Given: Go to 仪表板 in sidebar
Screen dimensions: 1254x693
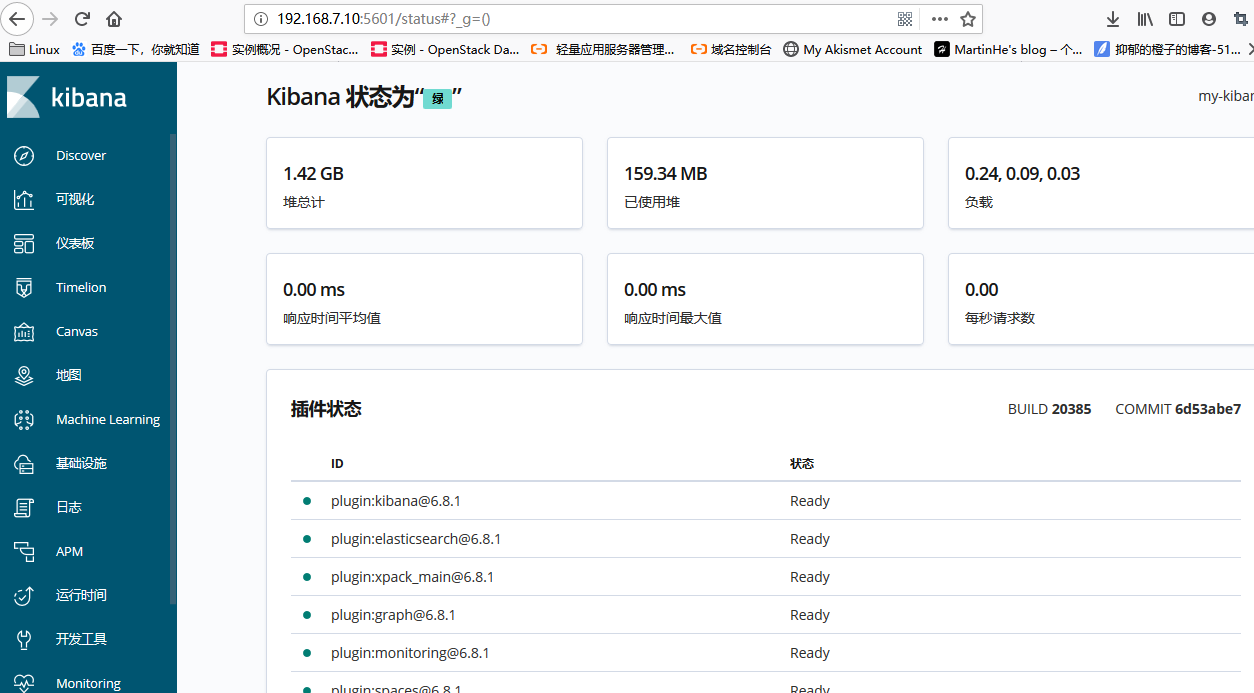Looking at the screenshot, I should pyautogui.click(x=75, y=244).
